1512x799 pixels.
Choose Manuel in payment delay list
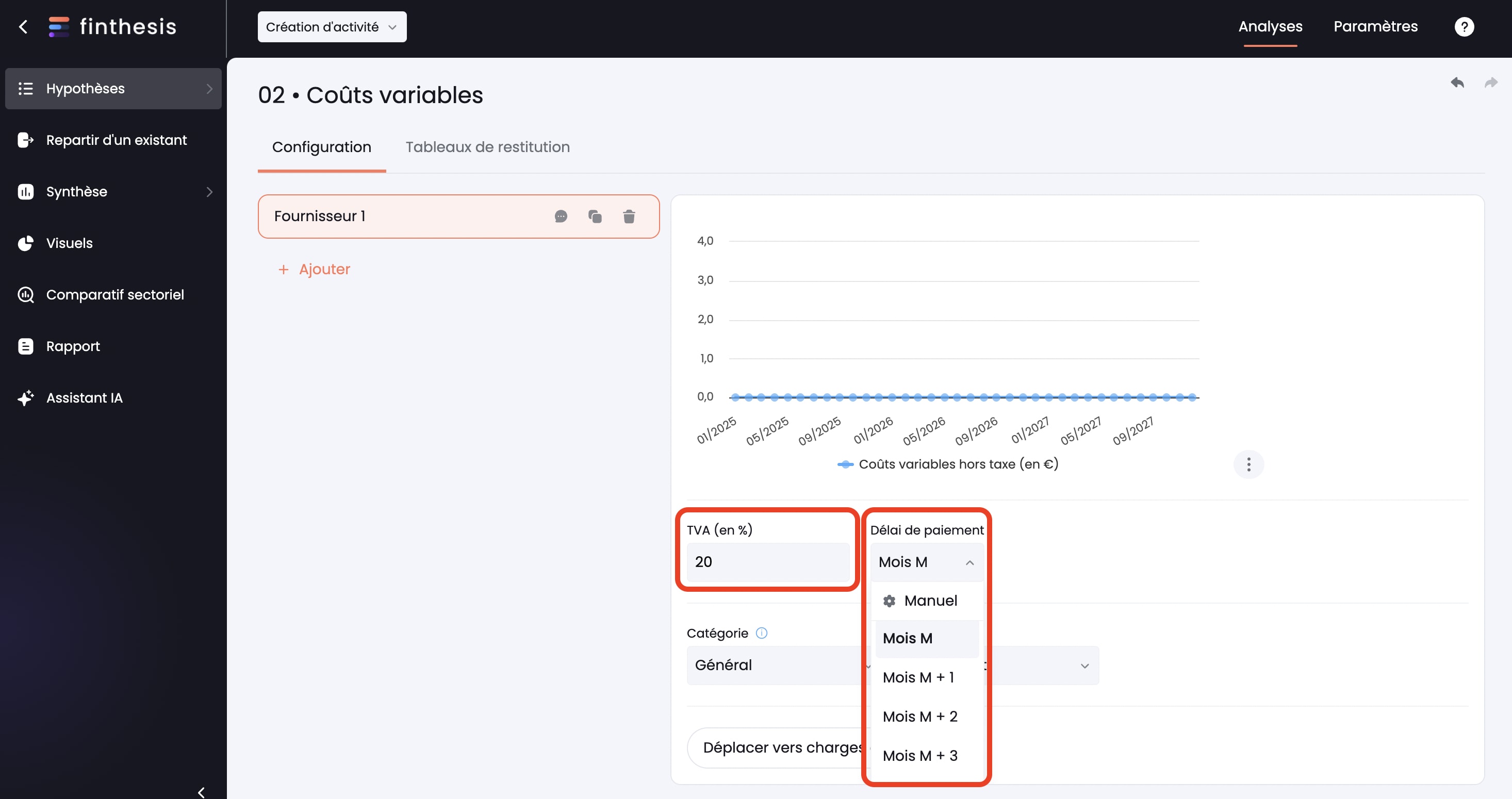tap(927, 601)
